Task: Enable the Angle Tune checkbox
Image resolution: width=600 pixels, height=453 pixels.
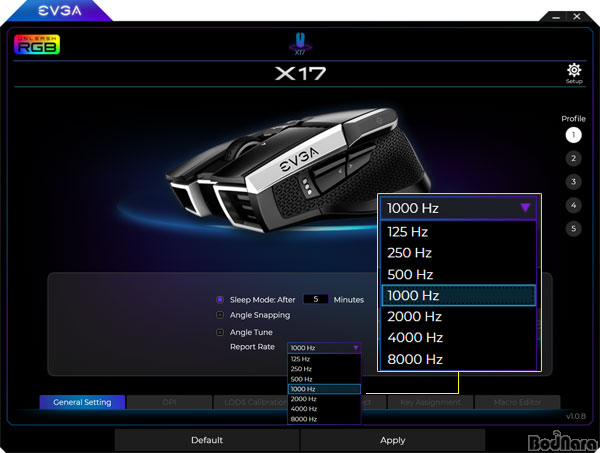Action: [x=220, y=332]
